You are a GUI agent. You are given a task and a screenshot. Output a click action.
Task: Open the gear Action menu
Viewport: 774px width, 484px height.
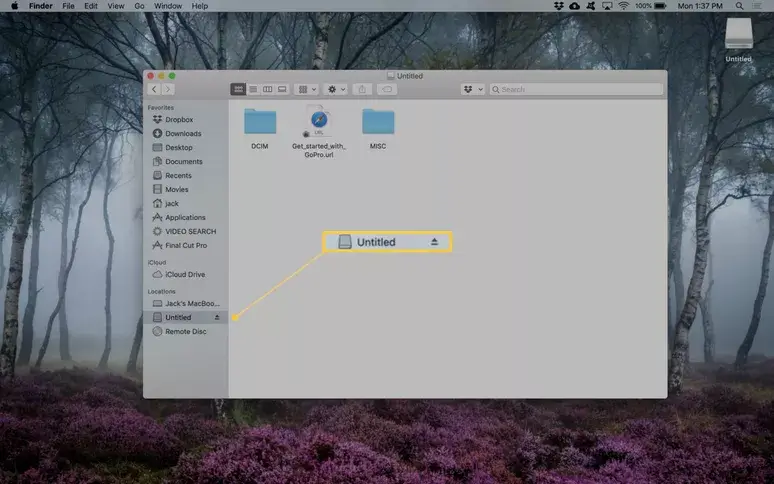click(x=336, y=89)
